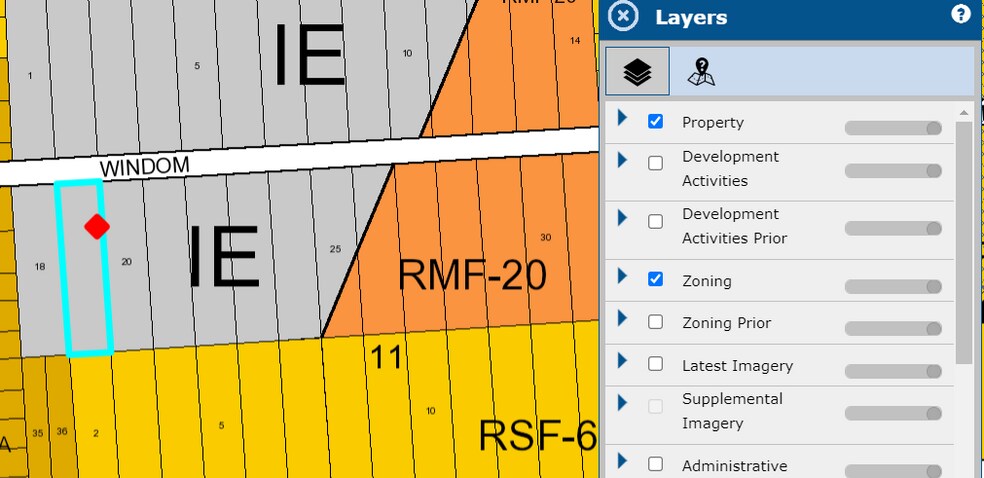Click the Layers panel vertical scrollbar
Screen dimensions: 984x478
point(964,240)
